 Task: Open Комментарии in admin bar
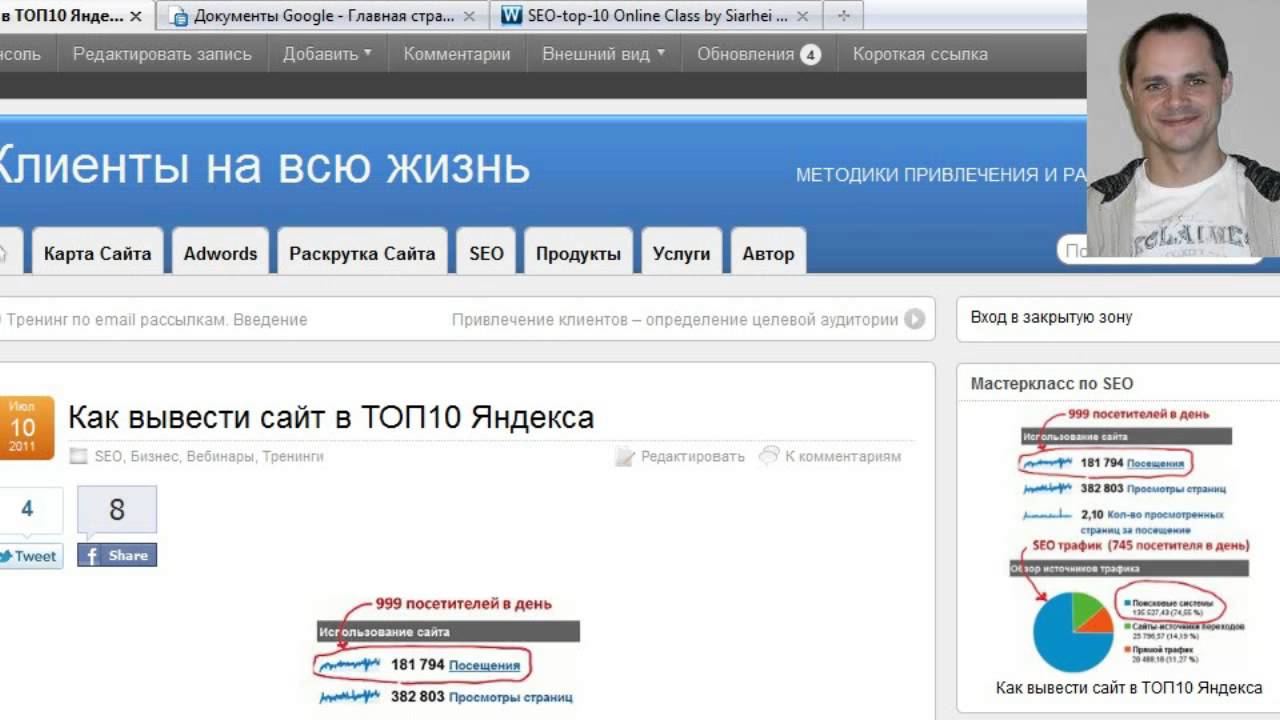(x=457, y=54)
